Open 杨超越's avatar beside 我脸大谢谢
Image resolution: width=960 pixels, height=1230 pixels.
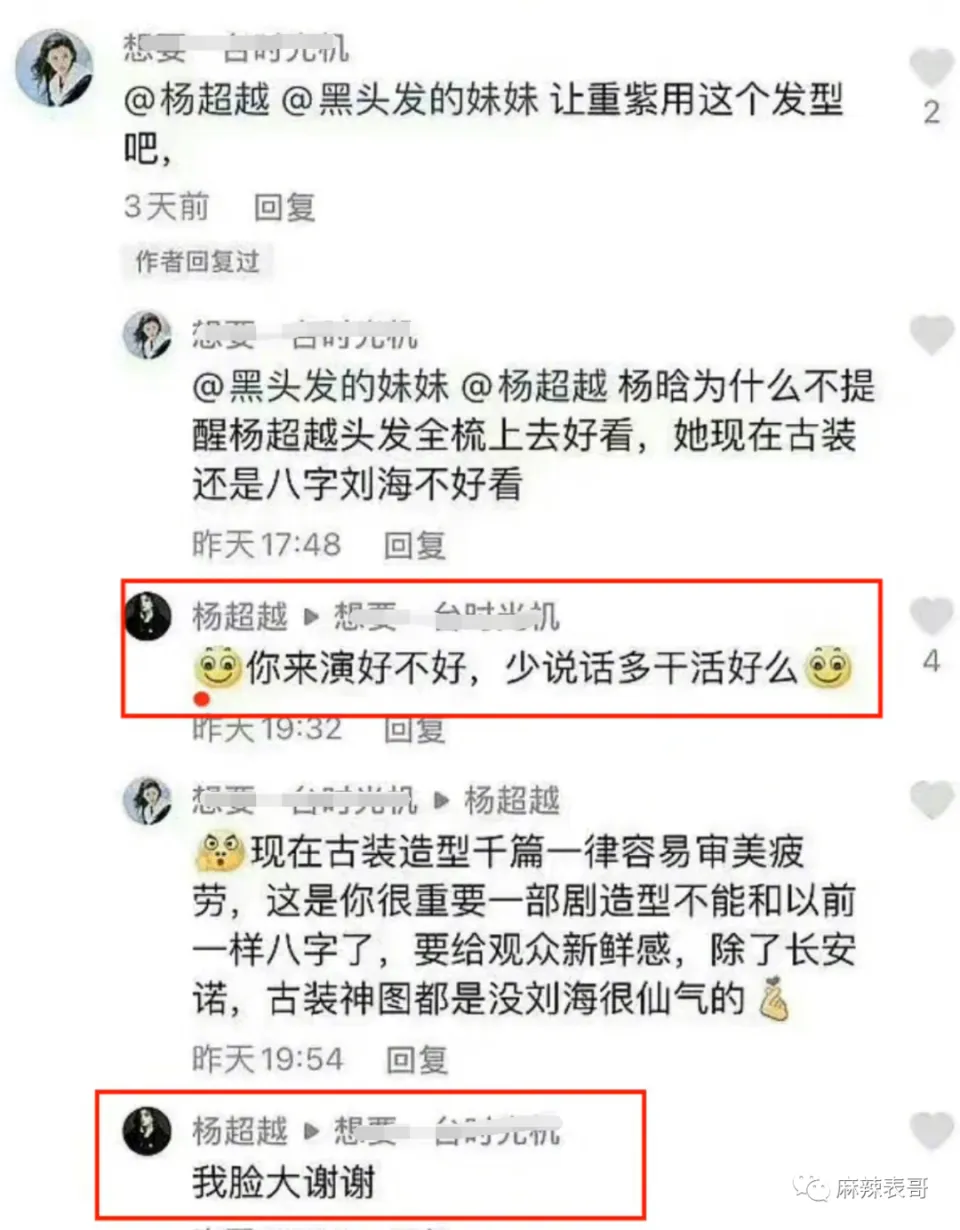pos(147,1131)
